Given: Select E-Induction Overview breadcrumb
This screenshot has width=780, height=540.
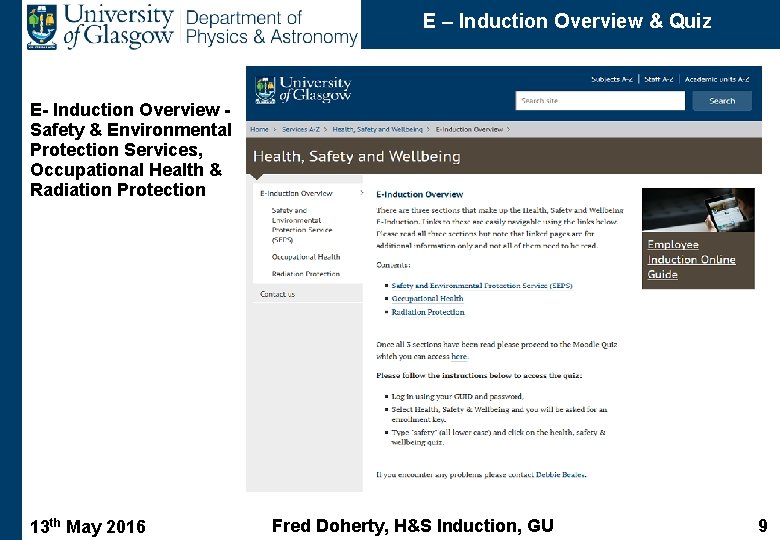Looking at the screenshot, I should 469,129.
